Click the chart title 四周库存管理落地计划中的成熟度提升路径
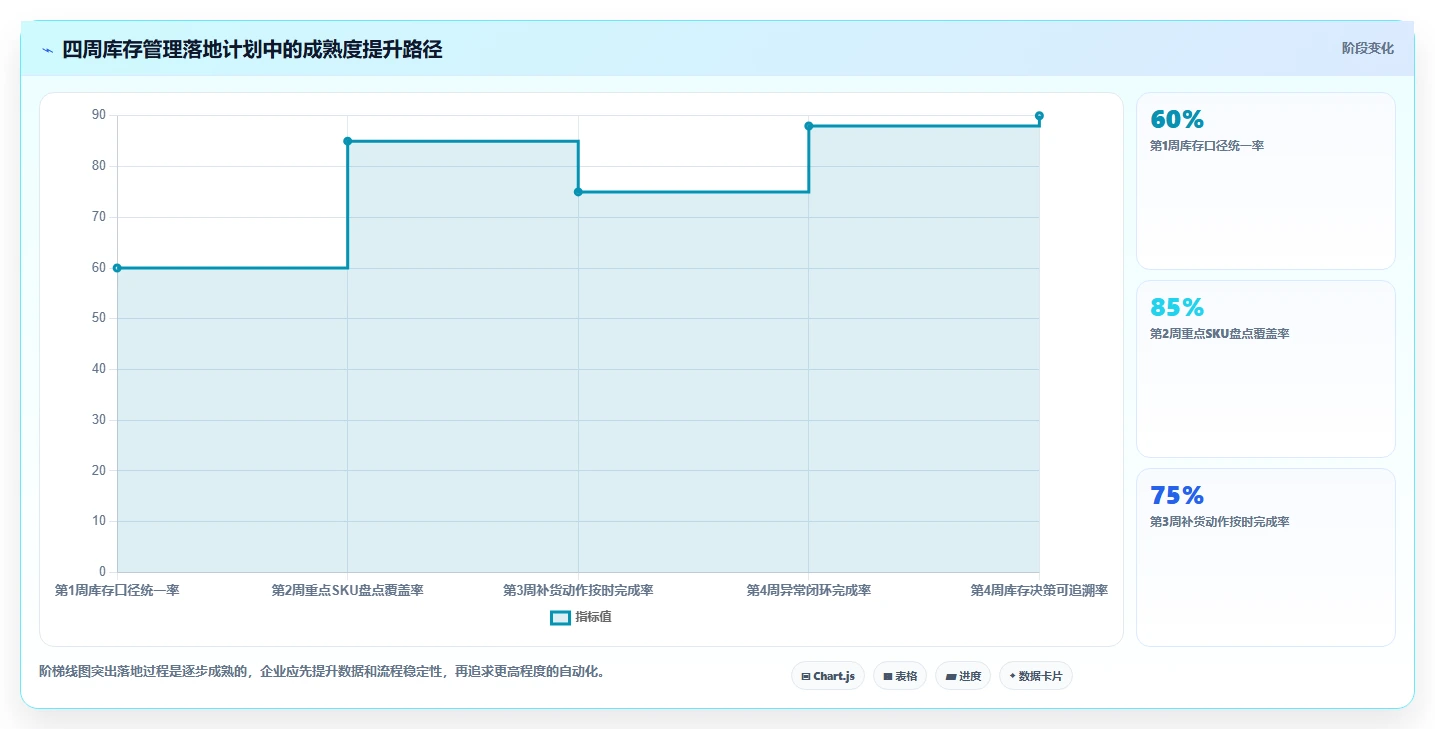 click(x=252, y=49)
